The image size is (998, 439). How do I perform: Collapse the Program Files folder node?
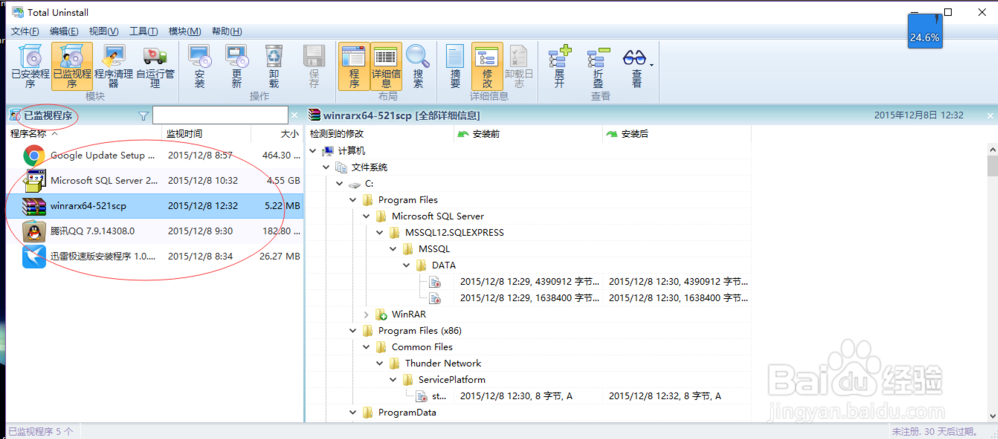[x=353, y=200]
